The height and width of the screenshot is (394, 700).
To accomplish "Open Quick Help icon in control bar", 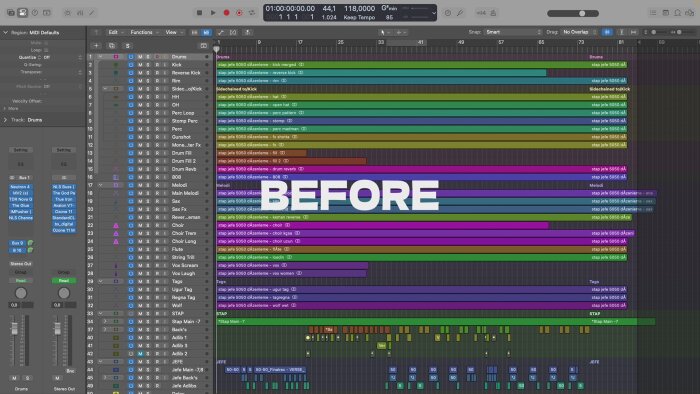I will pos(35,13).
